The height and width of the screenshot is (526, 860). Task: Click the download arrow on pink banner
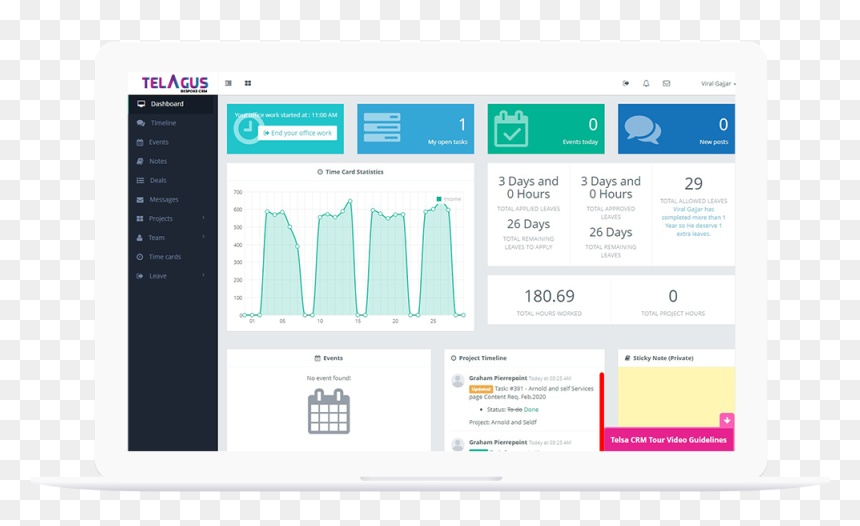pyautogui.click(x=727, y=420)
